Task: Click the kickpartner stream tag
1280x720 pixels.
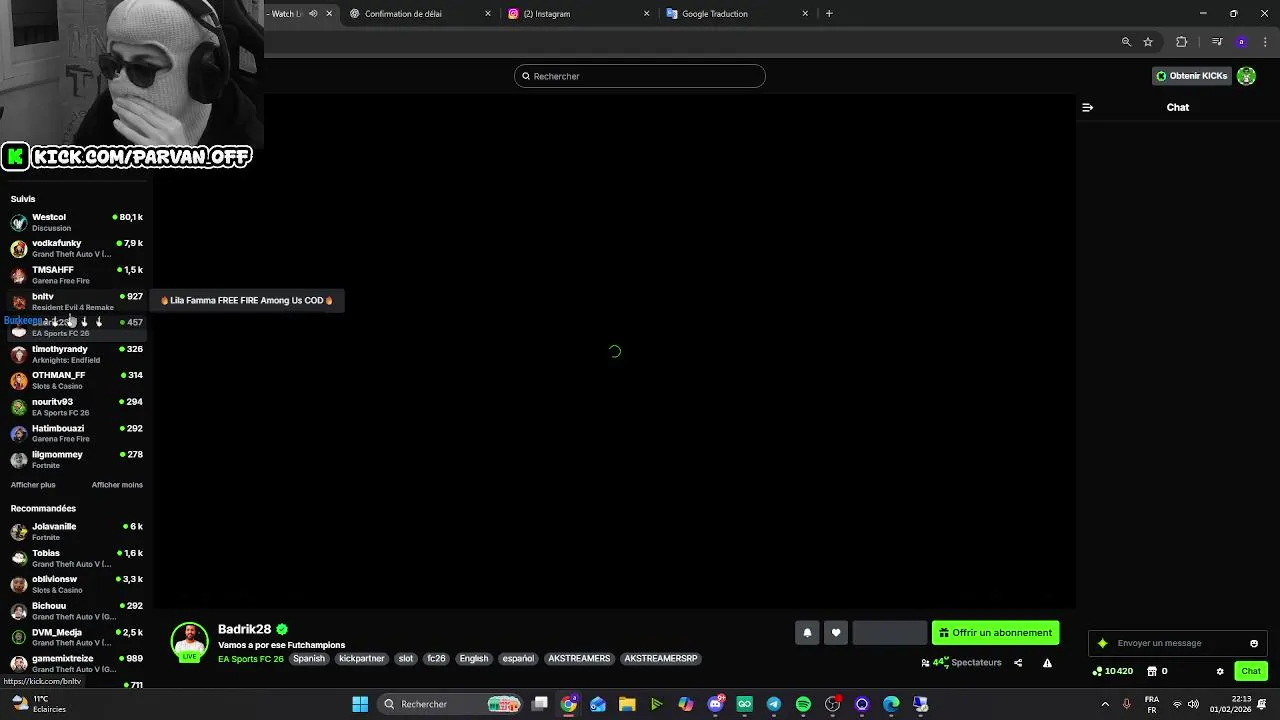Action: tap(362, 659)
